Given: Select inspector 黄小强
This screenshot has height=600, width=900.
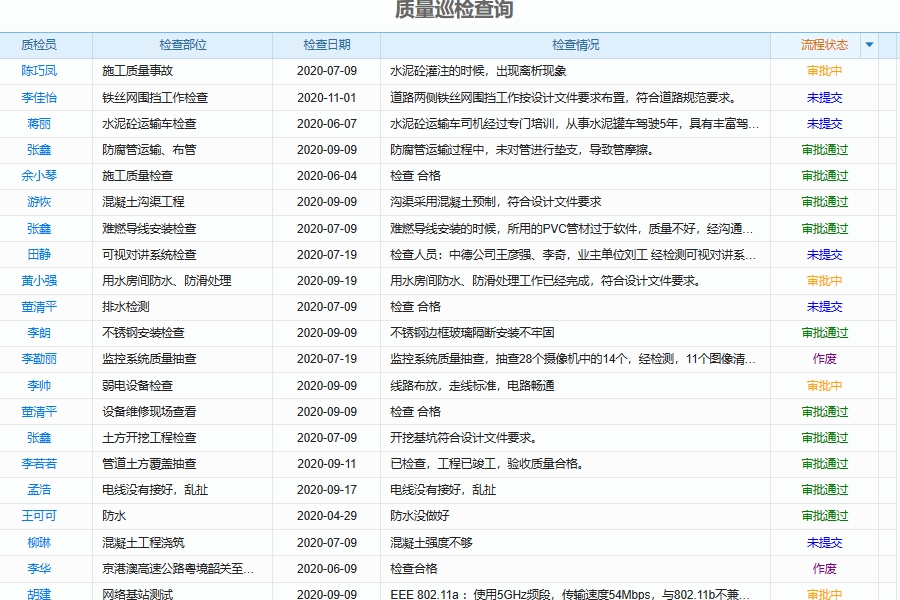Looking at the screenshot, I should click(x=38, y=280).
